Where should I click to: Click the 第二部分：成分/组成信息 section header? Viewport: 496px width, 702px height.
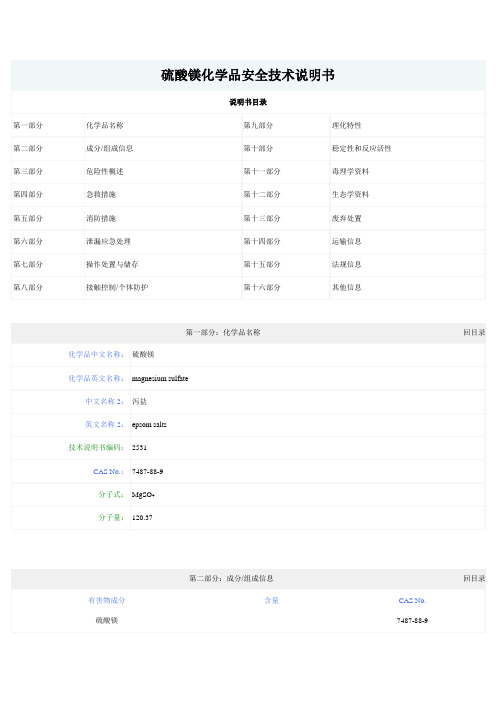click(x=231, y=578)
